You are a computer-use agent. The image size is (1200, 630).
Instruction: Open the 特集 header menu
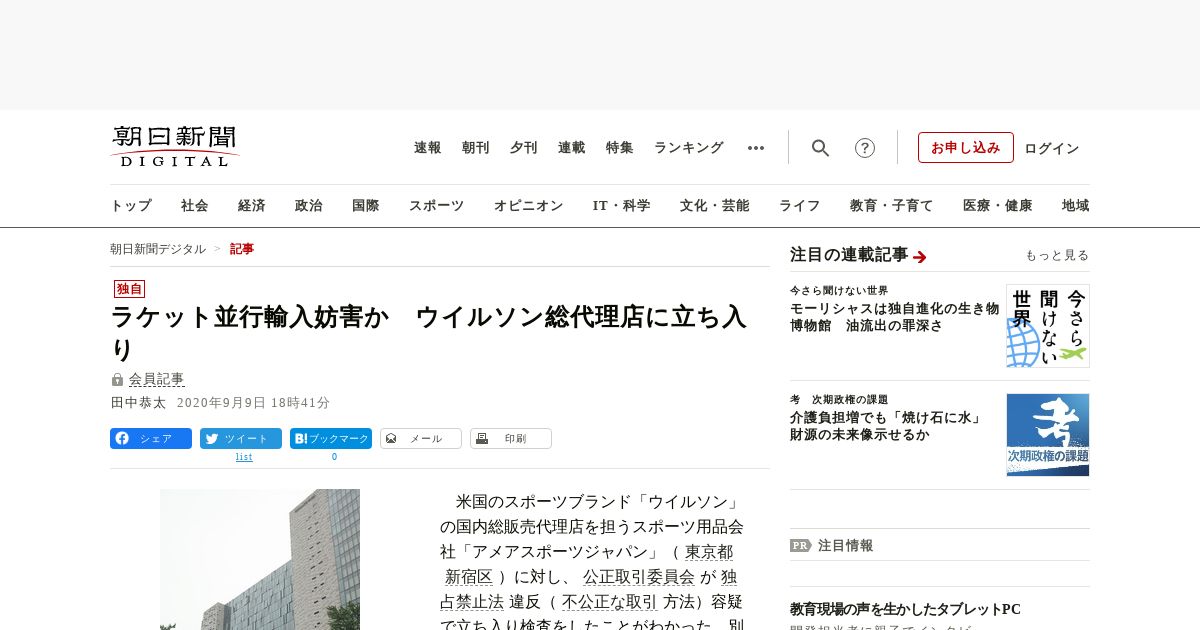tap(620, 148)
